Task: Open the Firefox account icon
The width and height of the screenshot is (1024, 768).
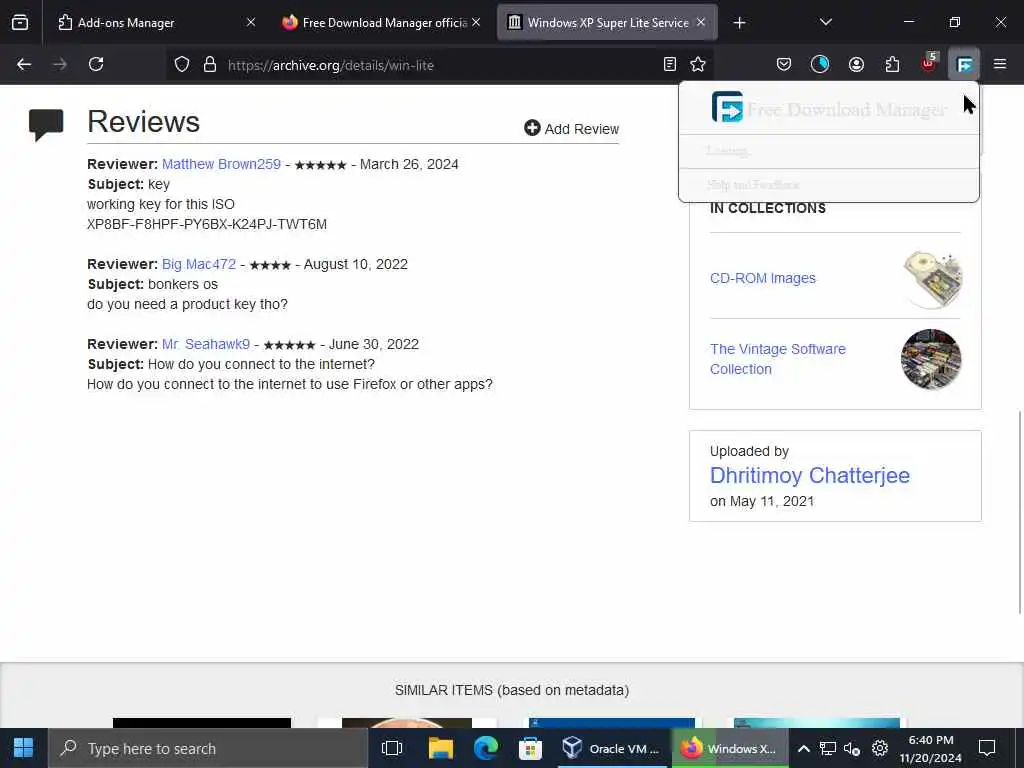Action: coord(856,64)
